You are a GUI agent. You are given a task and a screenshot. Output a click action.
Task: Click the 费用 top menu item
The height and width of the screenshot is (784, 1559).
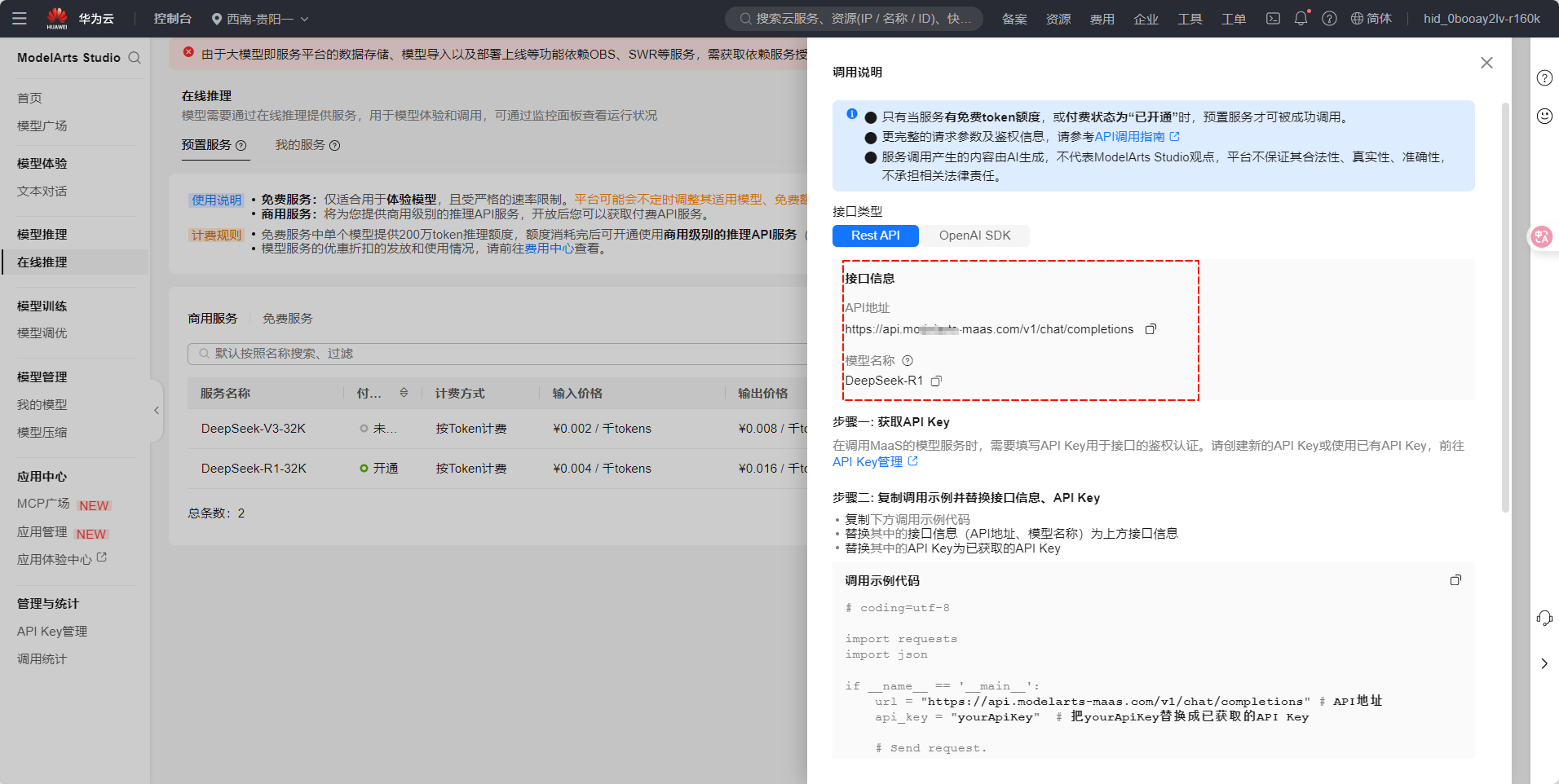pyautogui.click(x=1102, y=19)
